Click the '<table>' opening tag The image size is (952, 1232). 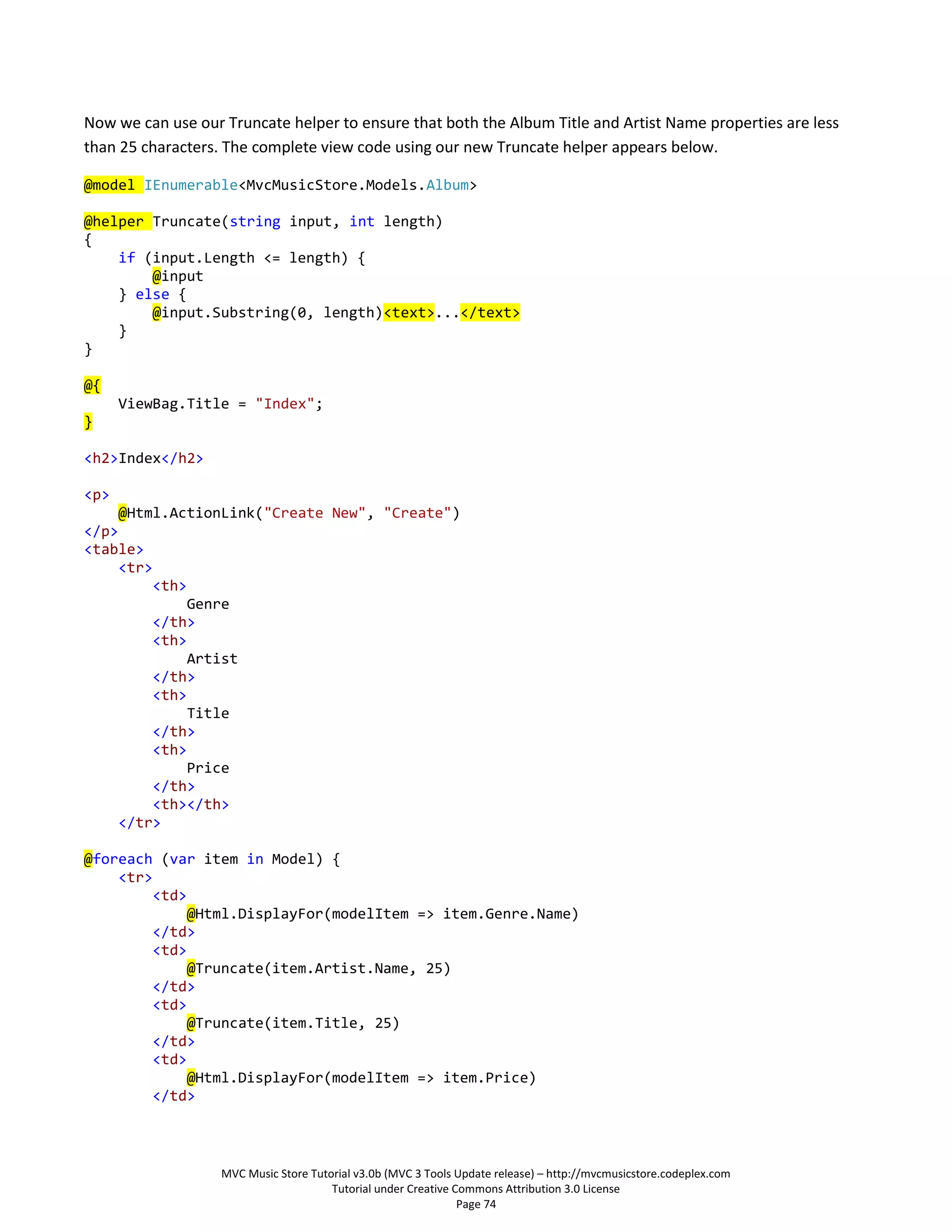click(114, 550)
